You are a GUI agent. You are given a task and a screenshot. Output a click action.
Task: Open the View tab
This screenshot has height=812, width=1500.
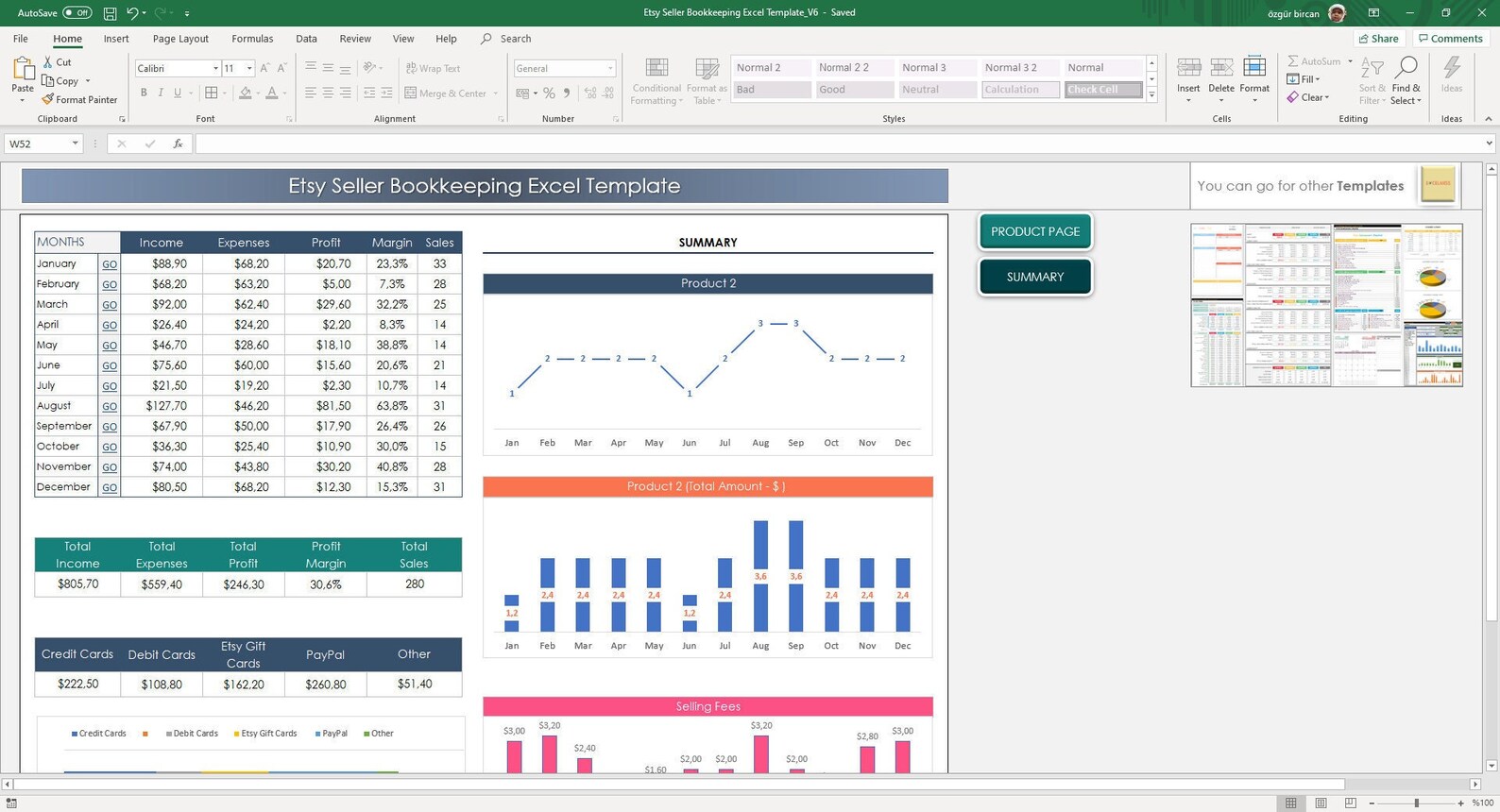pyautogui.click(x=403, y=39)
